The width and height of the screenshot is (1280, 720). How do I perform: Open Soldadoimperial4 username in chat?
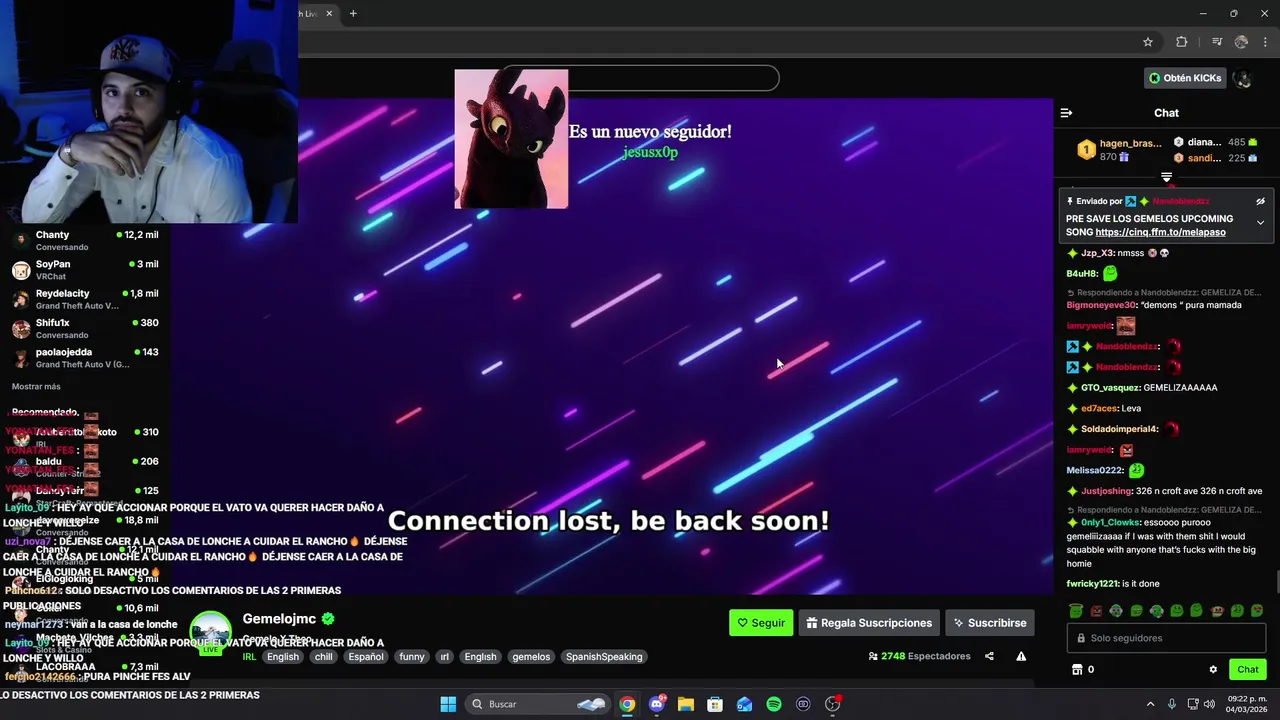(x=1119, y=429)
